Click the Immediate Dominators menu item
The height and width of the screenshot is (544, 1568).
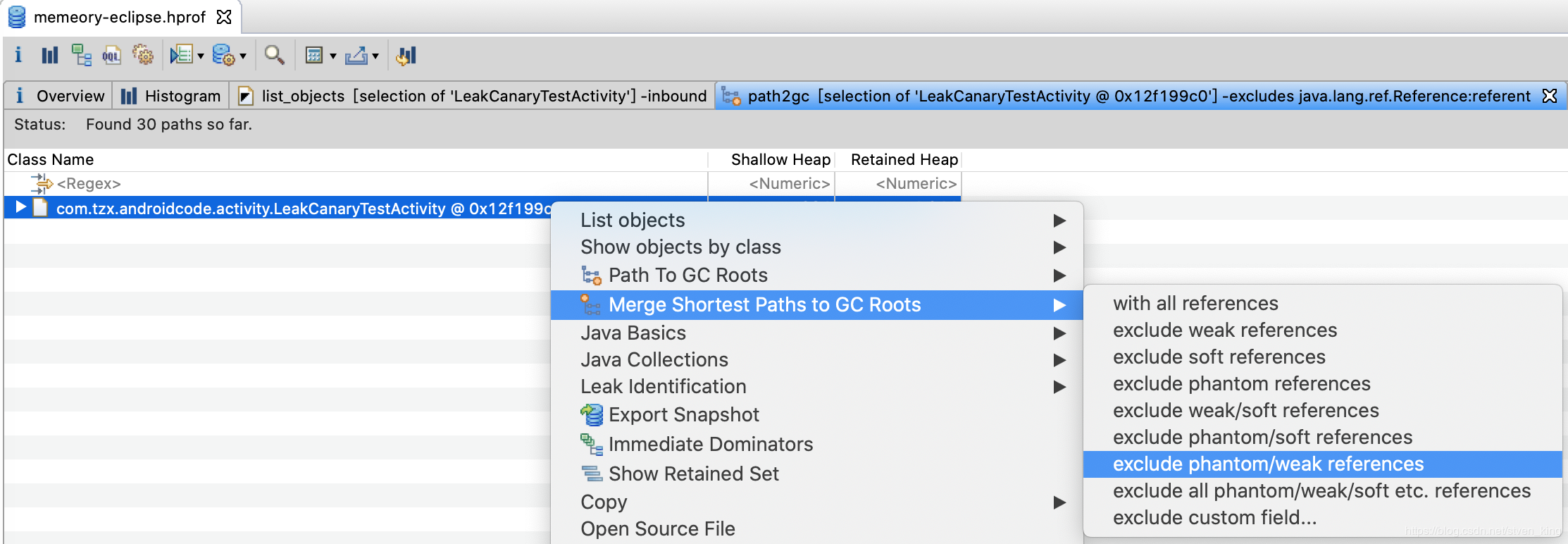(x=817, y=445)
